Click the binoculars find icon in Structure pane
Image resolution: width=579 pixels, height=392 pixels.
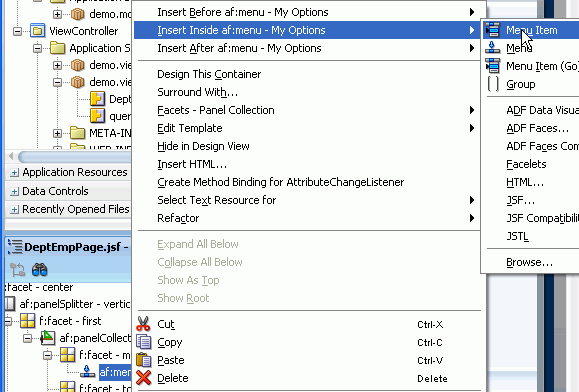[x=40, y=270]
